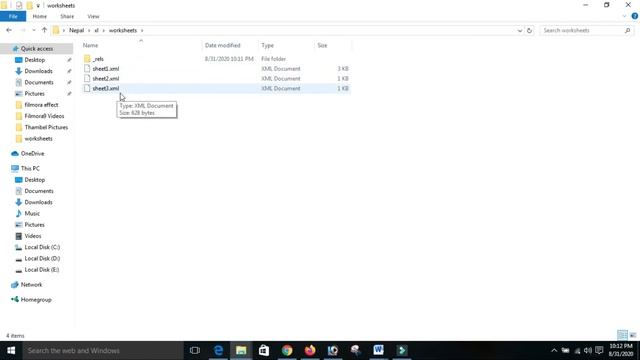Show hidden system tray icons
The height and width of the screenshot is (360, 640).
[554, 350]
